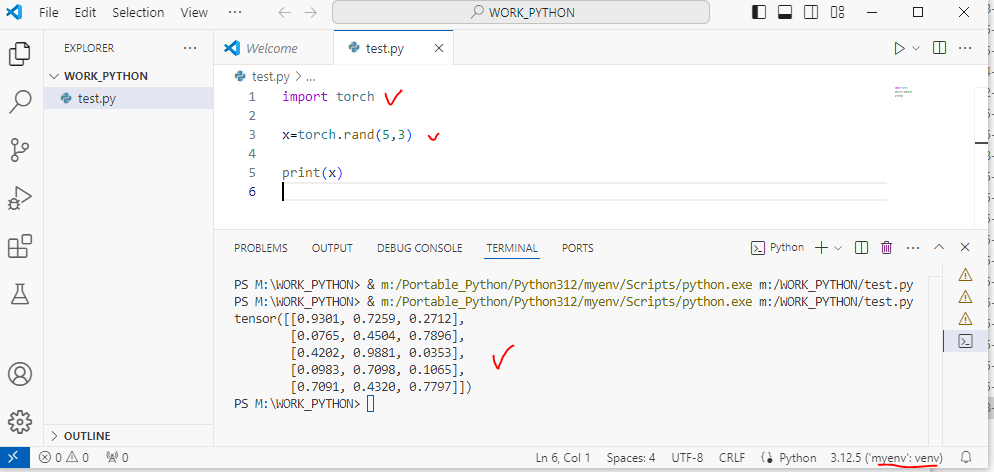Toggle the bottom Panel layout

(785, 12)
